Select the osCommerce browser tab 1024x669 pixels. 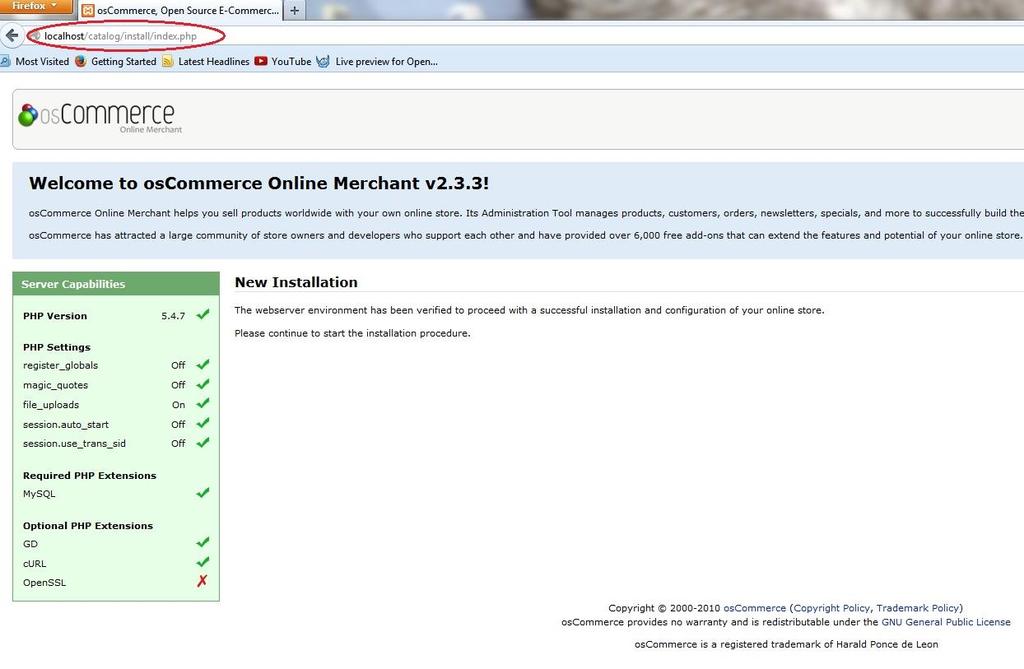[180, 10]
